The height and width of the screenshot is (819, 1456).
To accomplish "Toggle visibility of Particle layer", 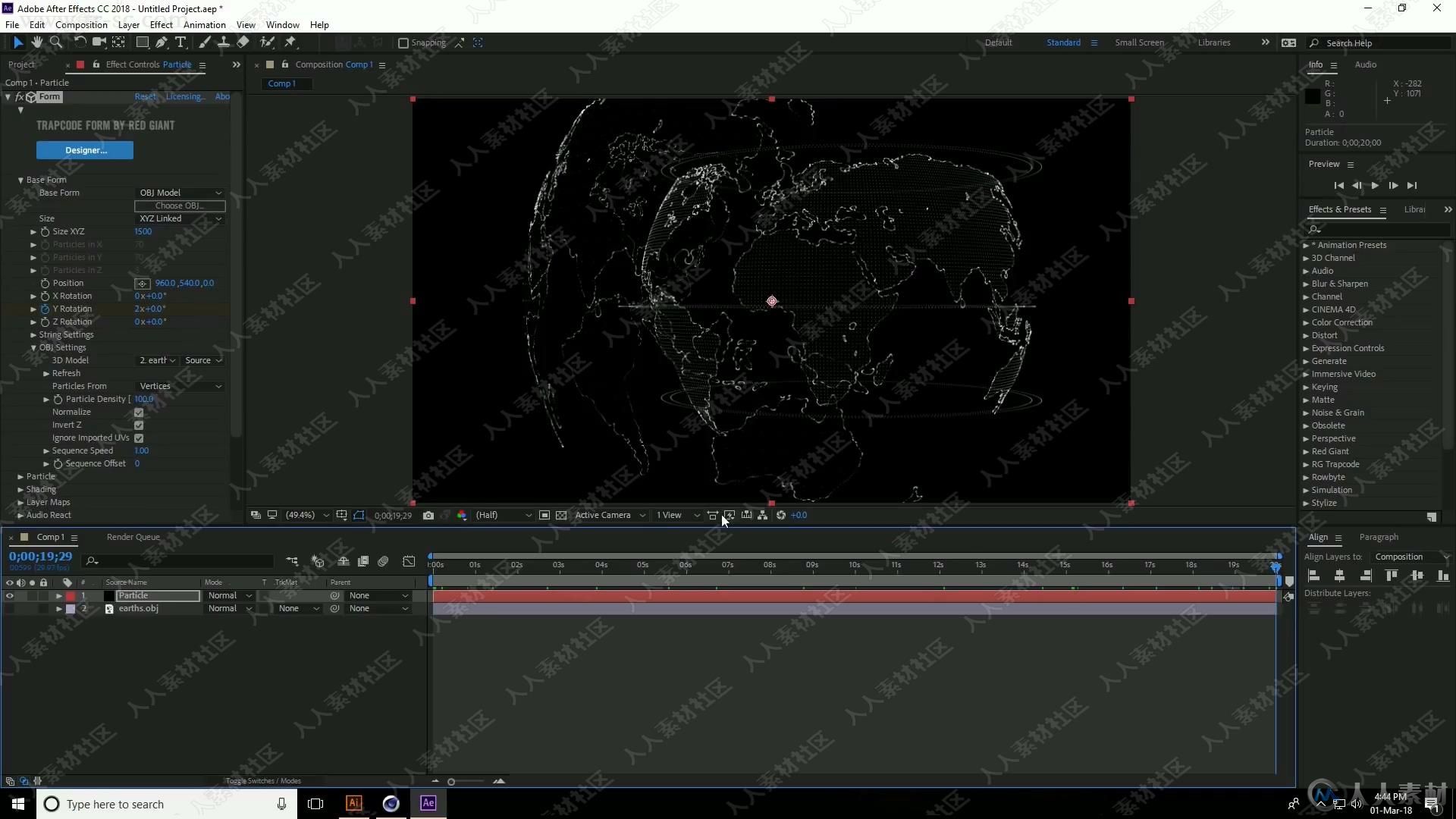I will pyautogui.click(x=10, y=595).
